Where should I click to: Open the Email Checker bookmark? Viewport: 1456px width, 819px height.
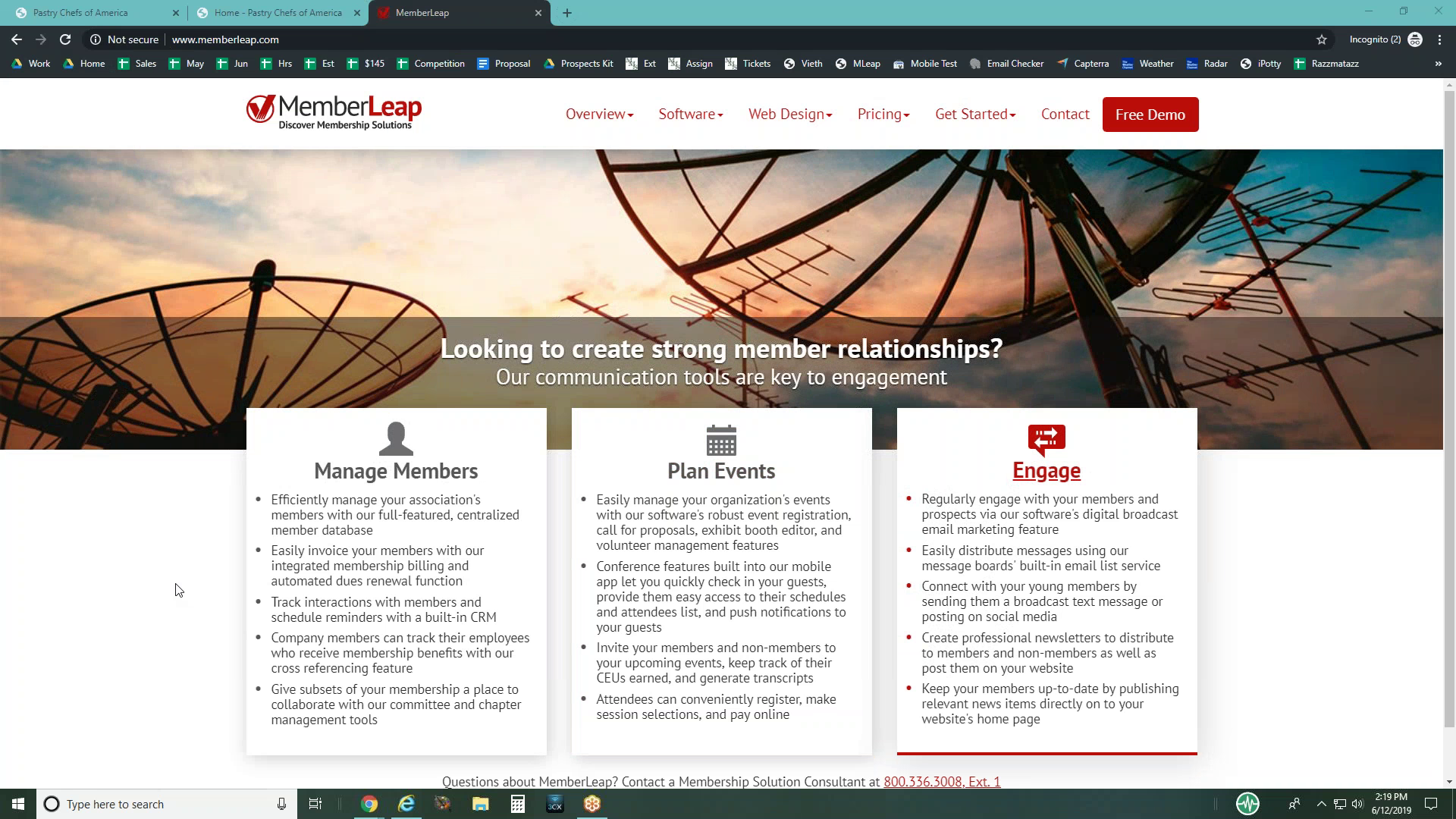1007,64
